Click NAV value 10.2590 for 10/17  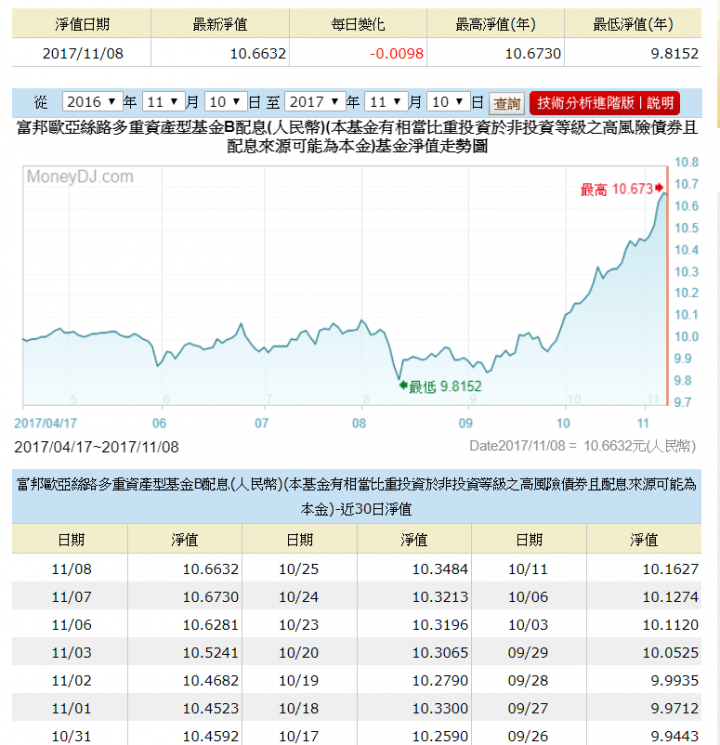click(x=440, y=736)
